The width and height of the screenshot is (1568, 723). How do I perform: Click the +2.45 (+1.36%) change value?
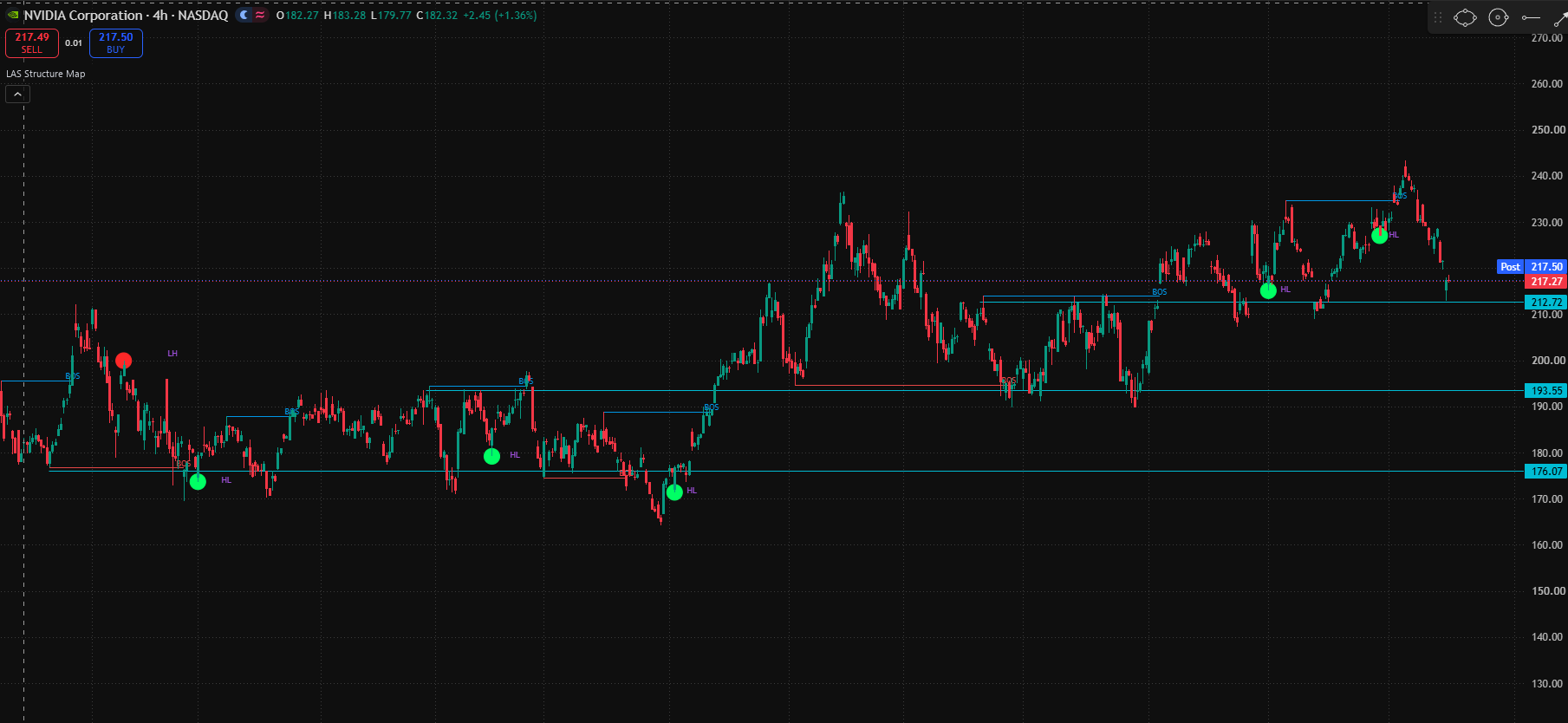[500, 16]
